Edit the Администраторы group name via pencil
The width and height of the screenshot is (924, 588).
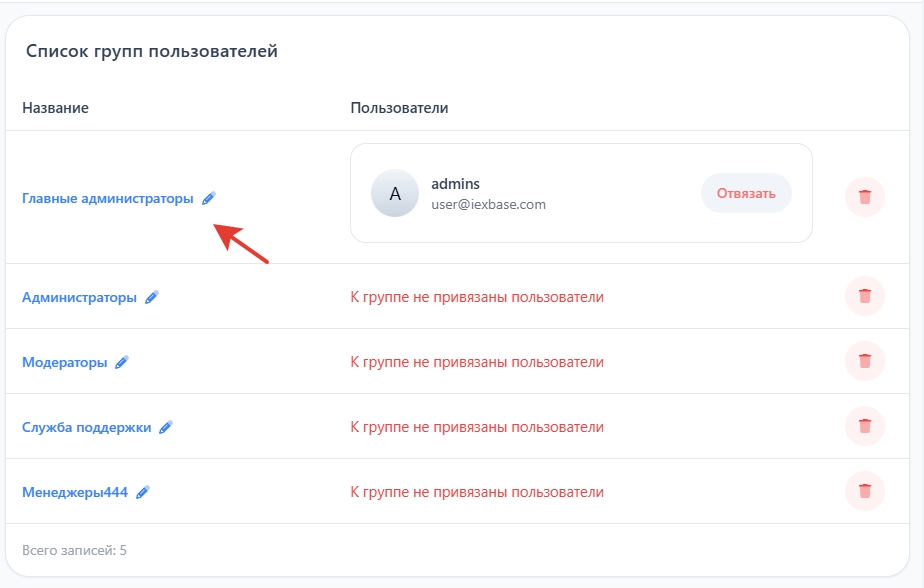[x=152, y=297]
